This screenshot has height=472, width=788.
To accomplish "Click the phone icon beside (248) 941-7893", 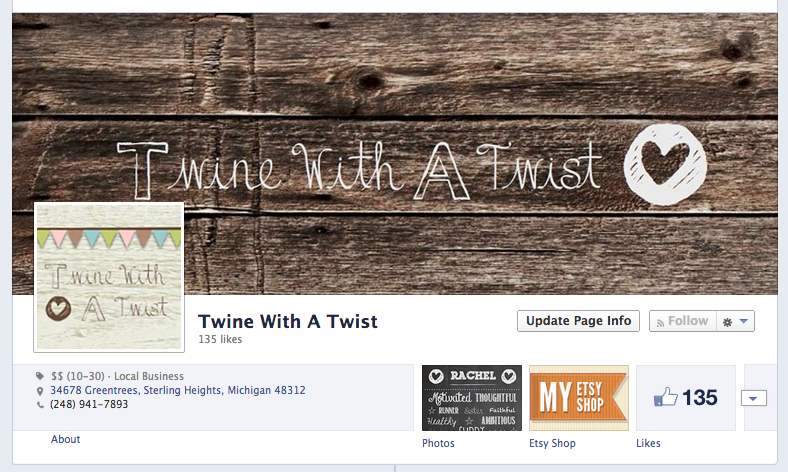I will 40,405.
